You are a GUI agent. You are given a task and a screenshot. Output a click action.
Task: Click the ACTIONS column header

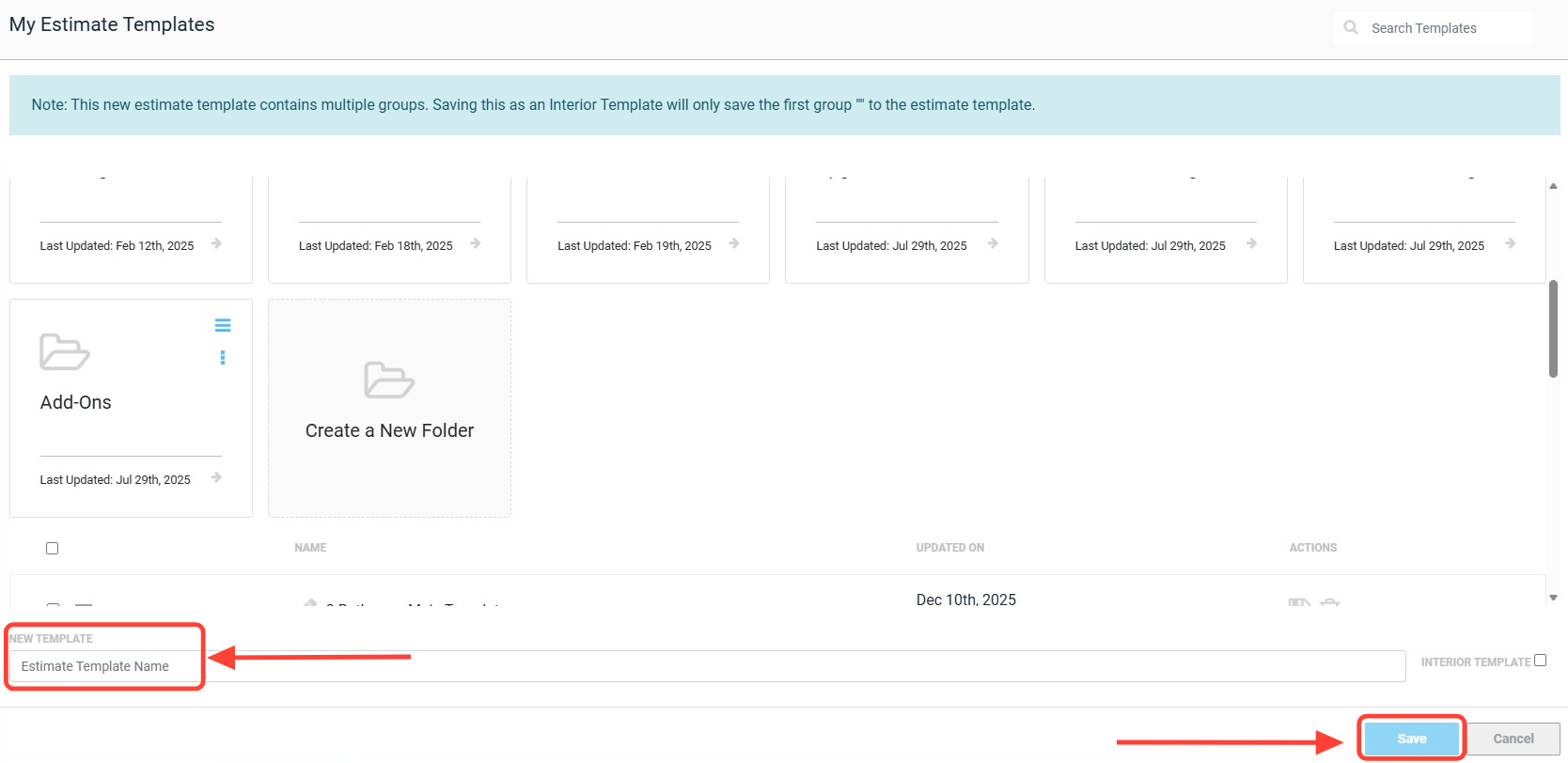(1313, 548)
